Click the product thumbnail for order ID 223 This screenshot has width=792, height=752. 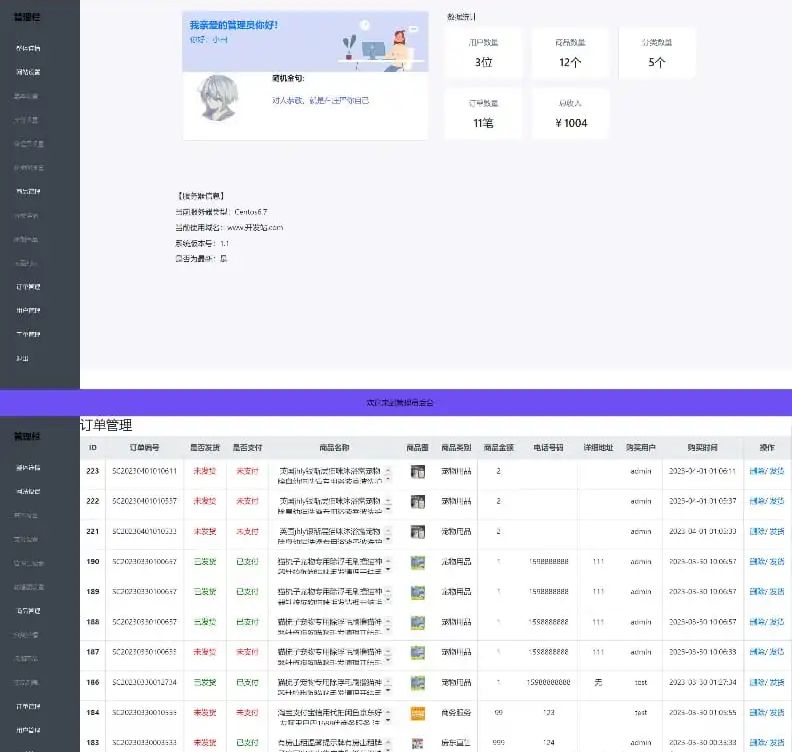coord(418,472)
